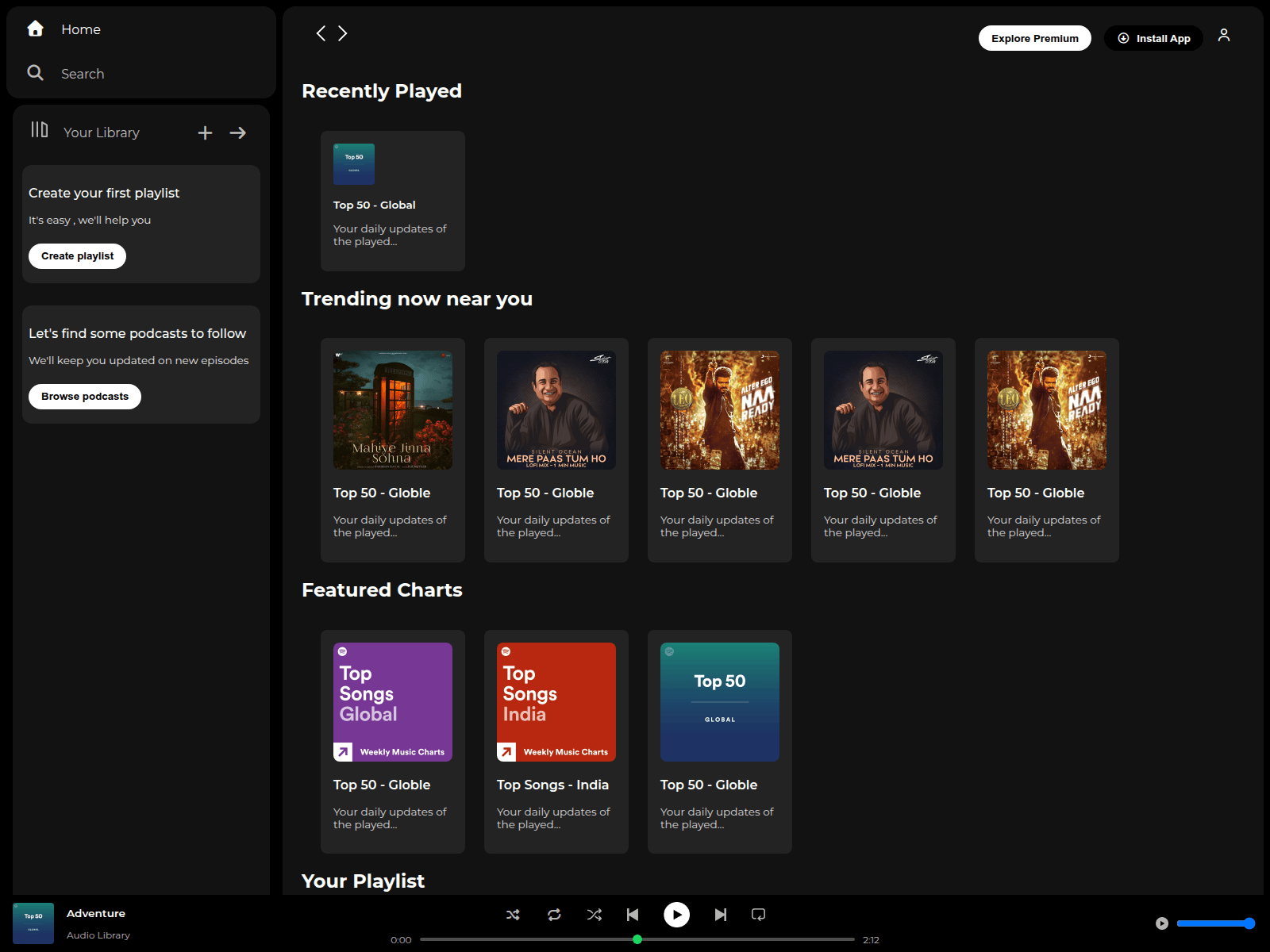Screen dimensions: 1270x952
Task: Open the Mahiye Jinna Sohna album cover
Action: tap(393, 410)
